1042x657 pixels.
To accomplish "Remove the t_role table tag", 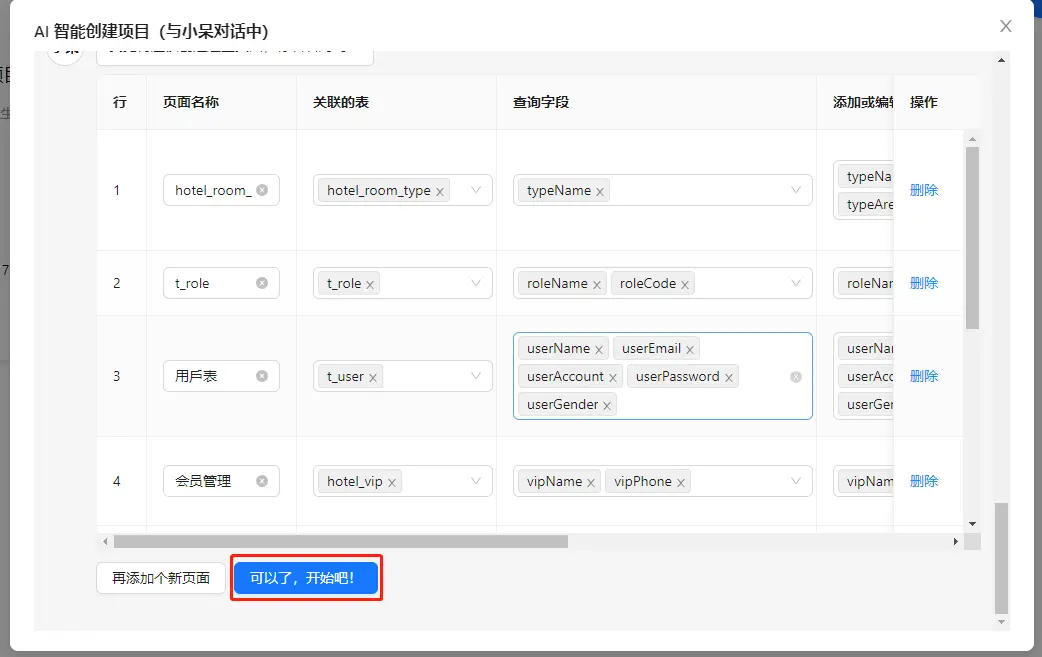I will [x=369, y=284].
